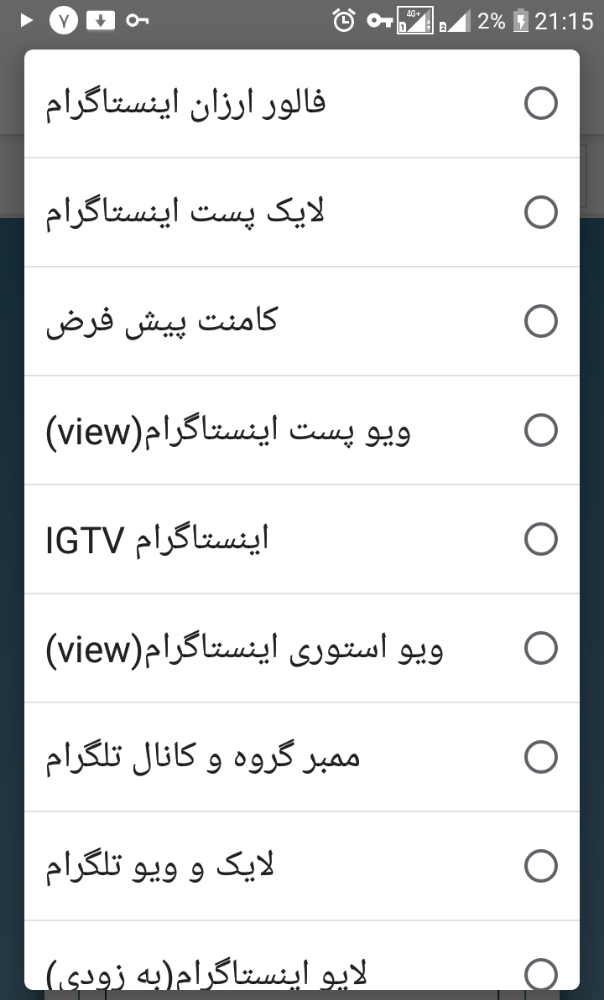Tap the 21:15 clock in status bar
Image resolution: width=604 pixels, height=1000 pixels.
564,20
